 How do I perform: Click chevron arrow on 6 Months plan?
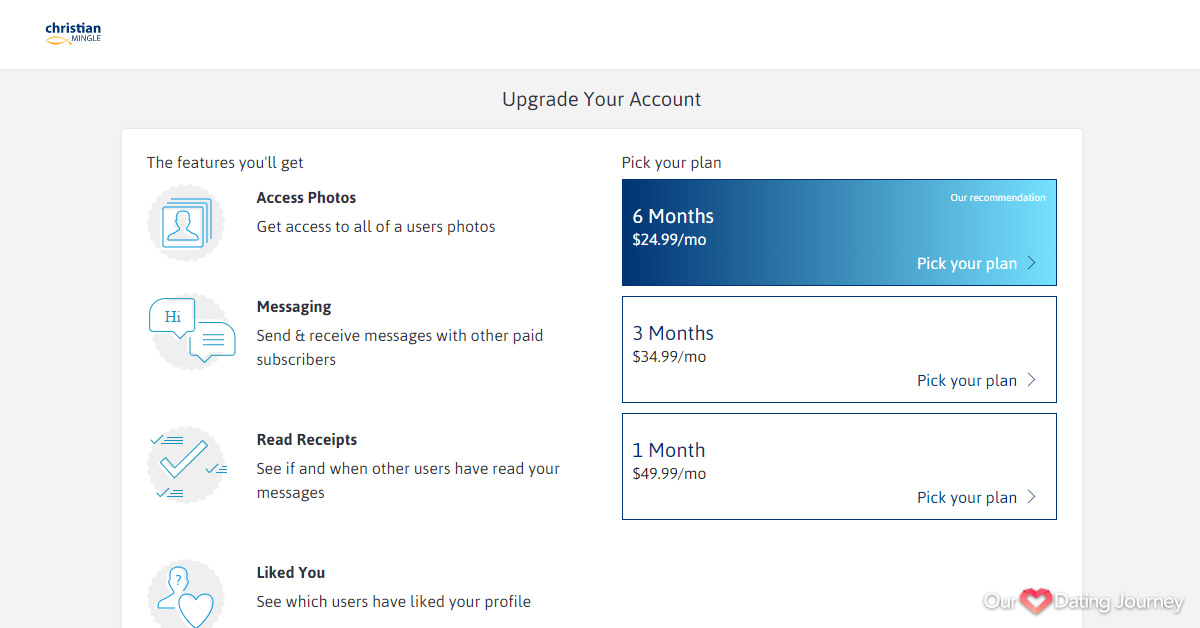(x=1032, y=263)
